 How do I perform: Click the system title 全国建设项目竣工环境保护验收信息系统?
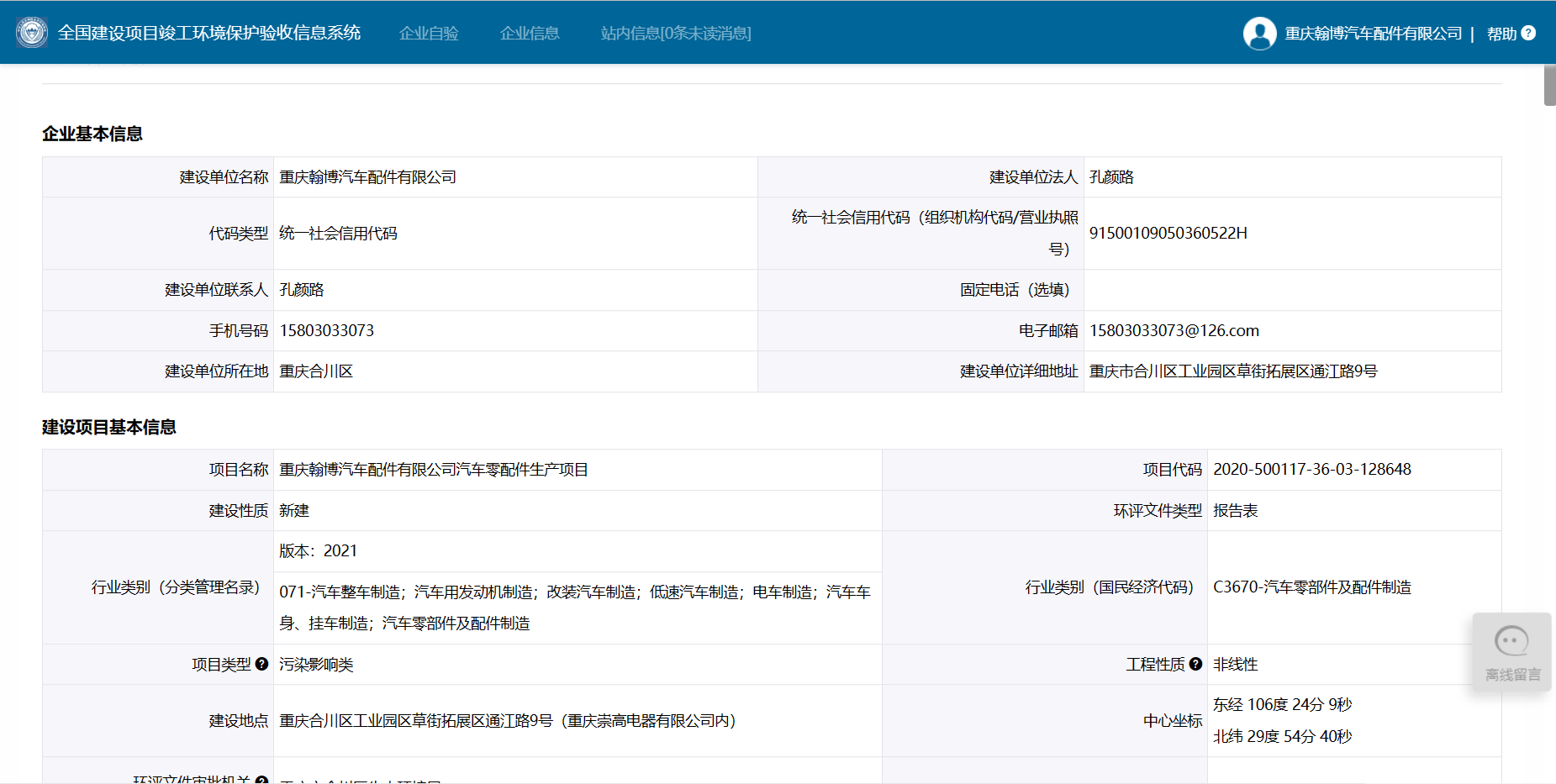209,33
